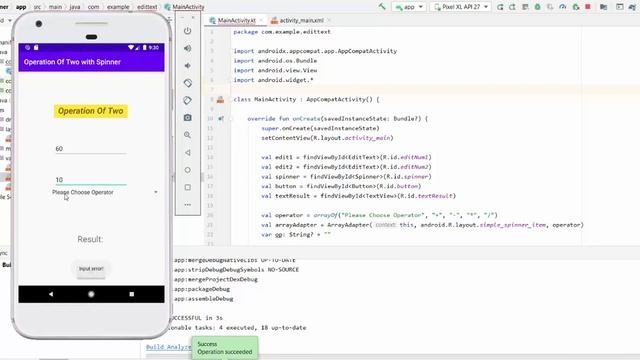Switch to the MainActivity.kt tab

coord(236,20)
